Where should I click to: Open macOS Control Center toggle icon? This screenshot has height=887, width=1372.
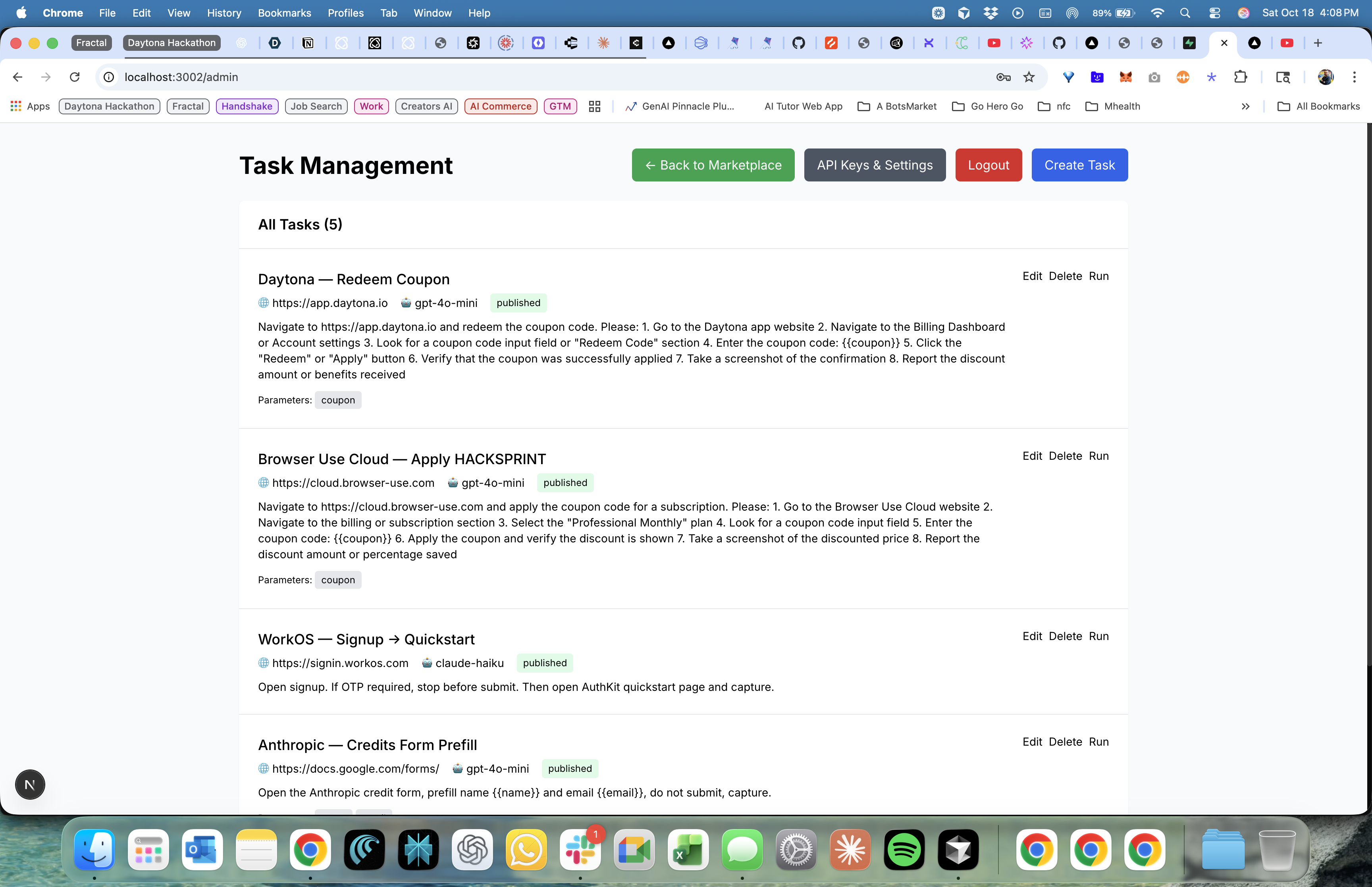[1214, 13]
